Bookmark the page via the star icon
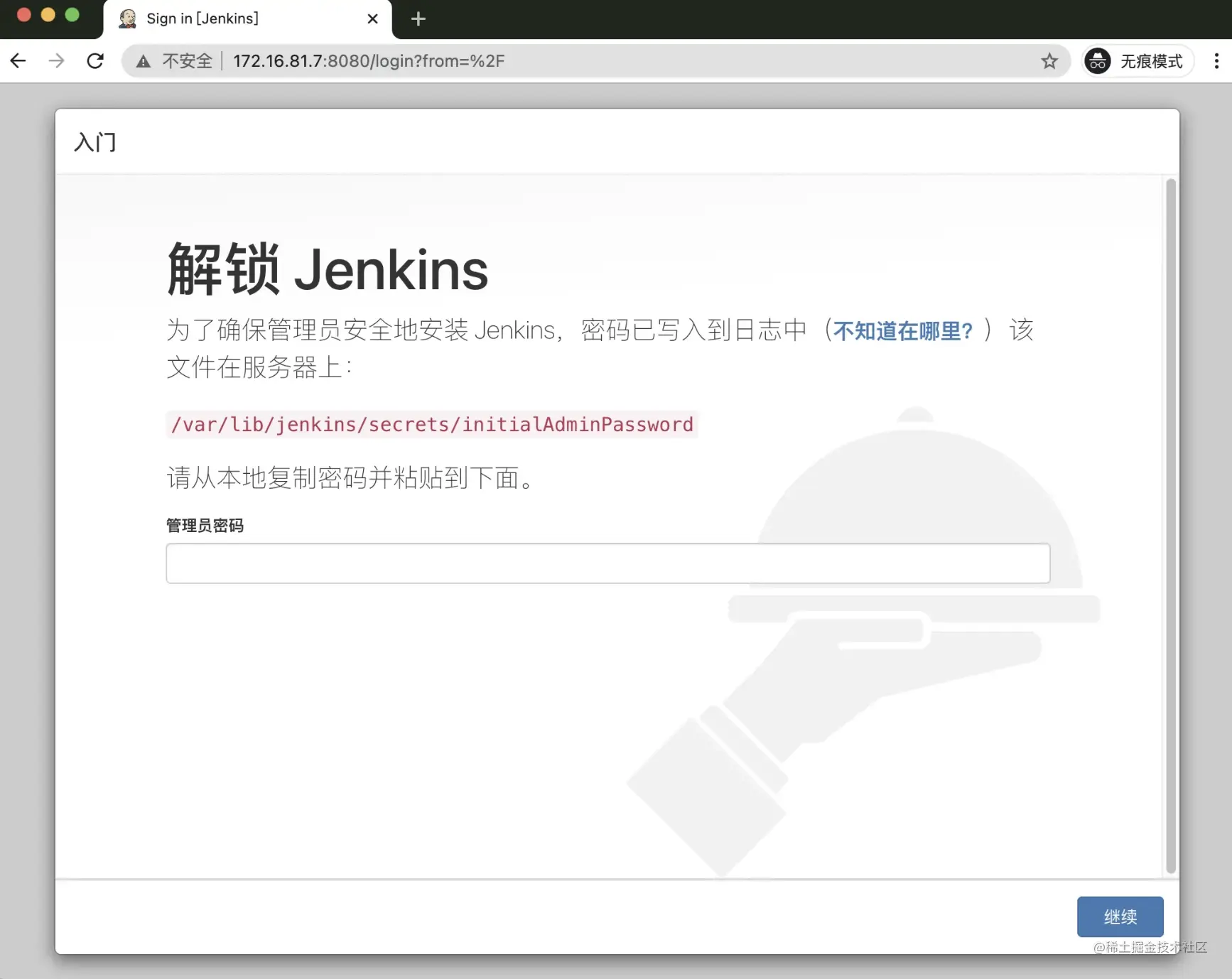Screen dimensions: 1232x979 coord(1049,61)
